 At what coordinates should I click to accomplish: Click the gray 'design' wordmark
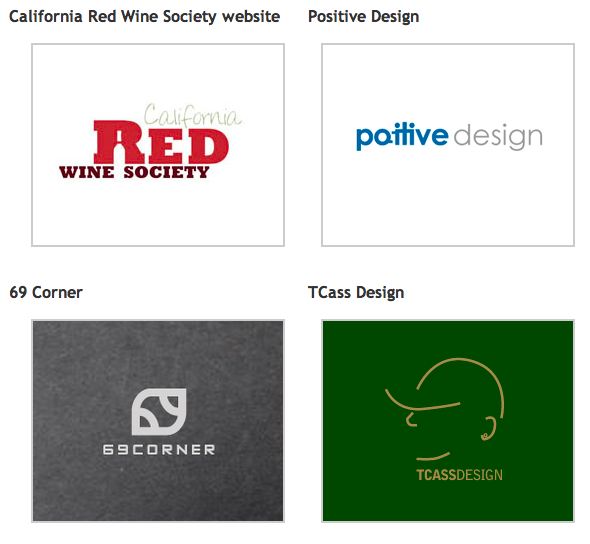pyautogui.click(x=498, y=137)
